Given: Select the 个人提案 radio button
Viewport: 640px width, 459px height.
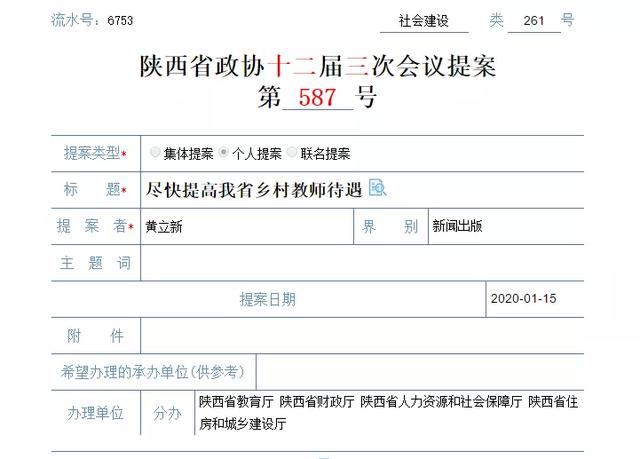Looking at the screenshot, I should 223,152.
